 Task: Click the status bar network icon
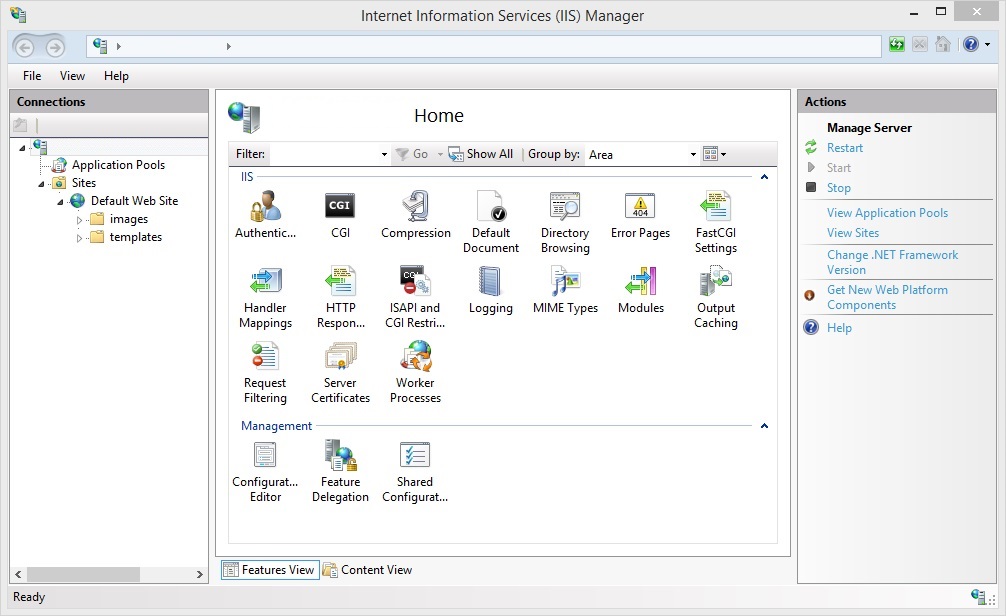point(979,597)
